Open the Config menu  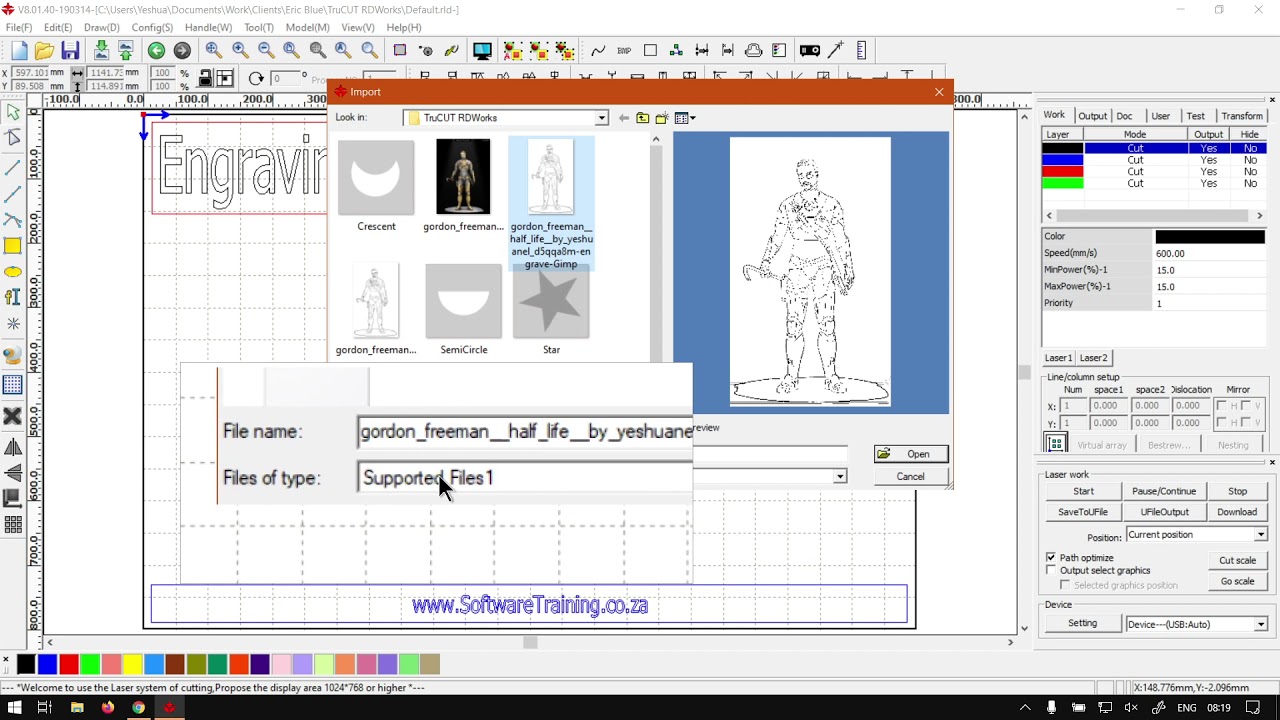(x=152, y=28)
